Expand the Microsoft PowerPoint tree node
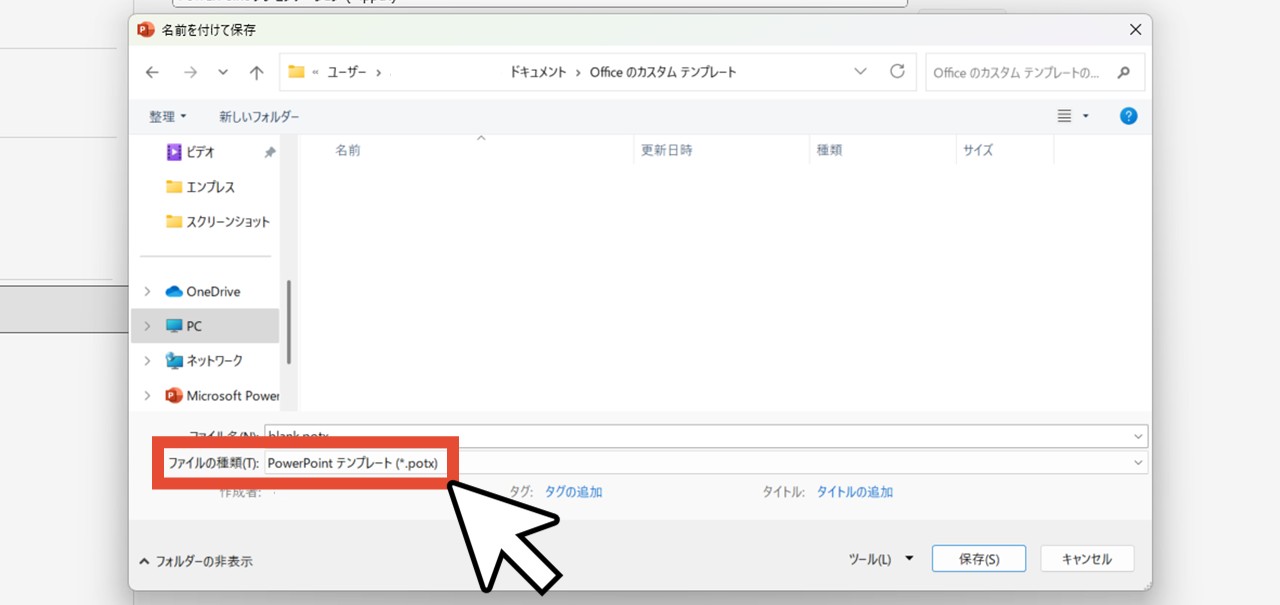The height and width of the screenshot is (605, 1280). 148,395
